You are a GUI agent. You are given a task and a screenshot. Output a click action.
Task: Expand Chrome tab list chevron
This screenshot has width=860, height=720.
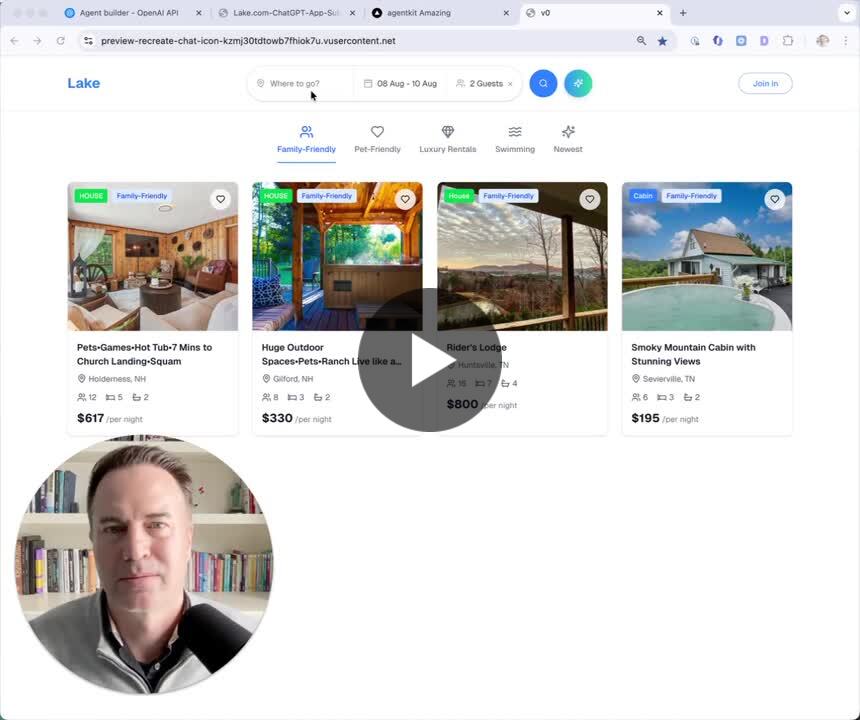pyautogui.click(x=847, y=13)
